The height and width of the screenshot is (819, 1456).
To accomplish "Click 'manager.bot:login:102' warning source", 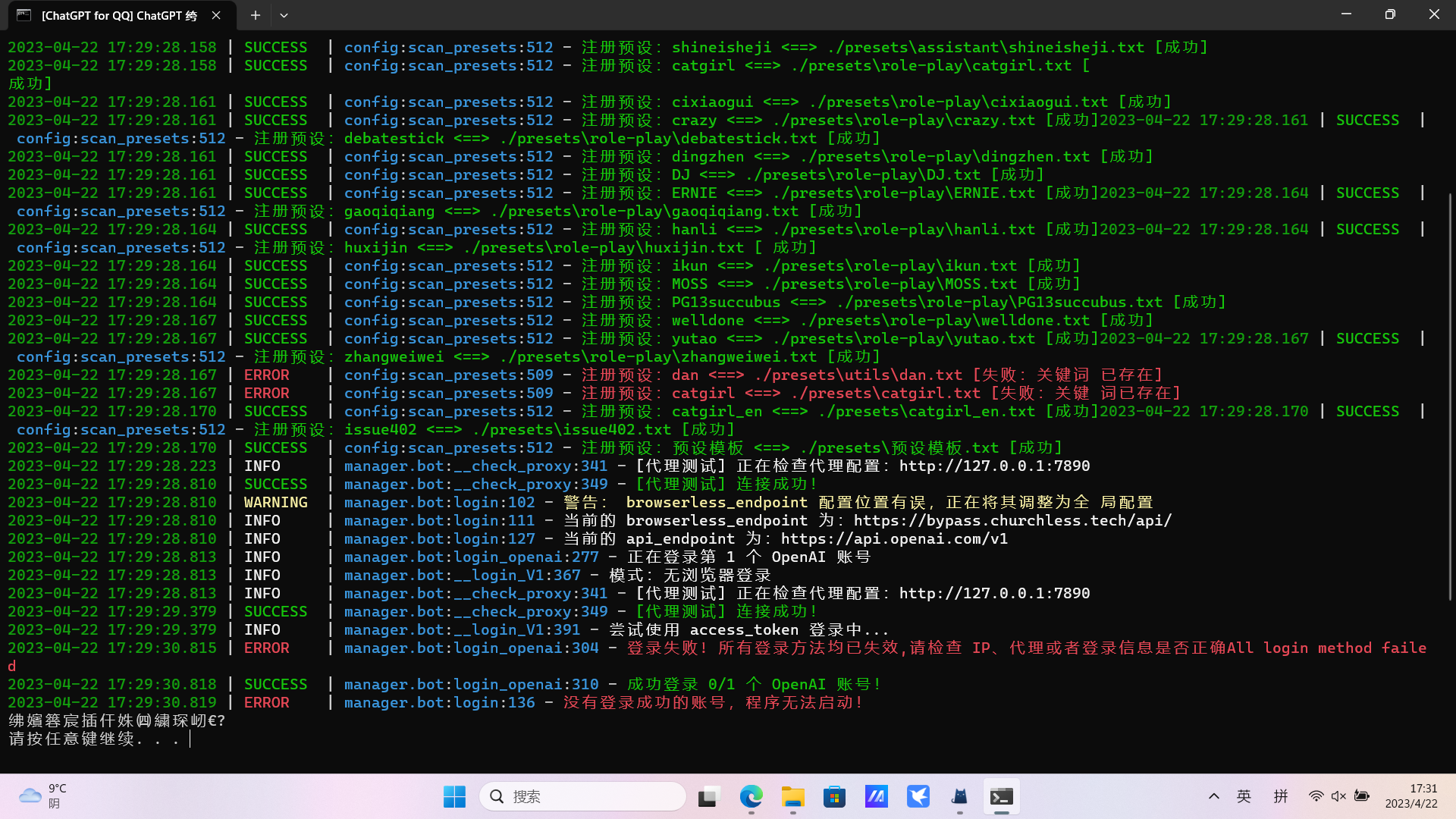I will [x=439, y=502].
